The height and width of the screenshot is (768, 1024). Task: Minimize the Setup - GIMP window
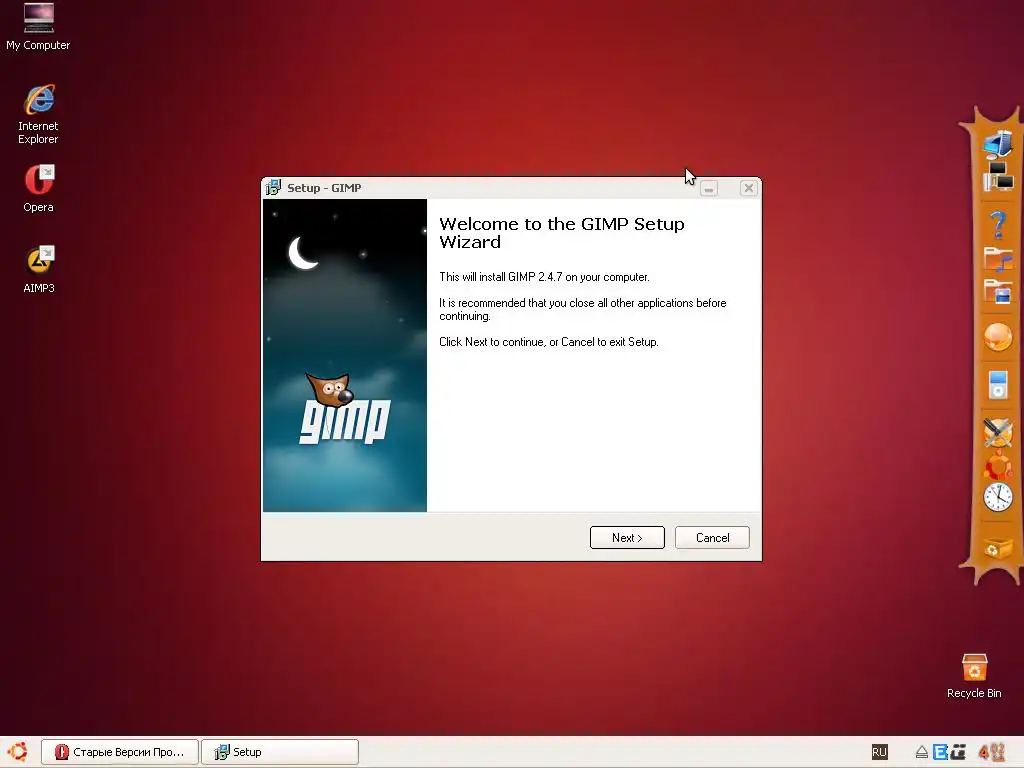[709, 189]
